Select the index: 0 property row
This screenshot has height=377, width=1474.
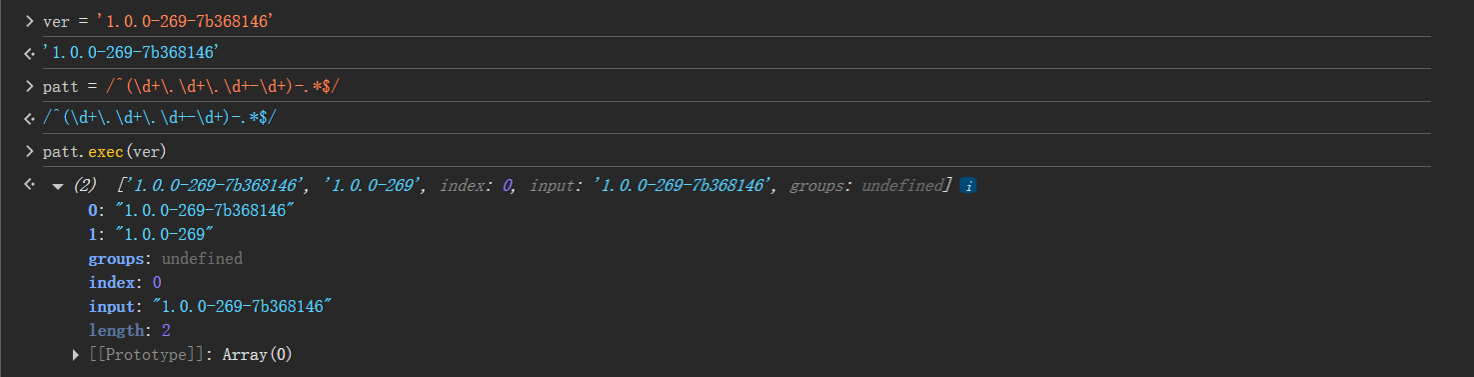pyautogui.click(x=125, y=282)
